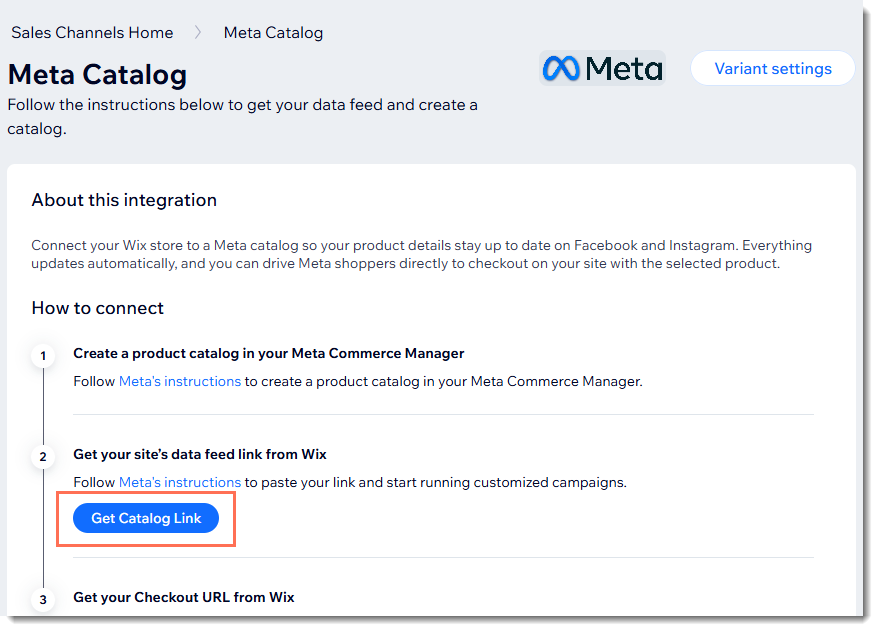Open Meta's instructions link in step 2
This screenshot has height=631, width=878.
point(180,482)
